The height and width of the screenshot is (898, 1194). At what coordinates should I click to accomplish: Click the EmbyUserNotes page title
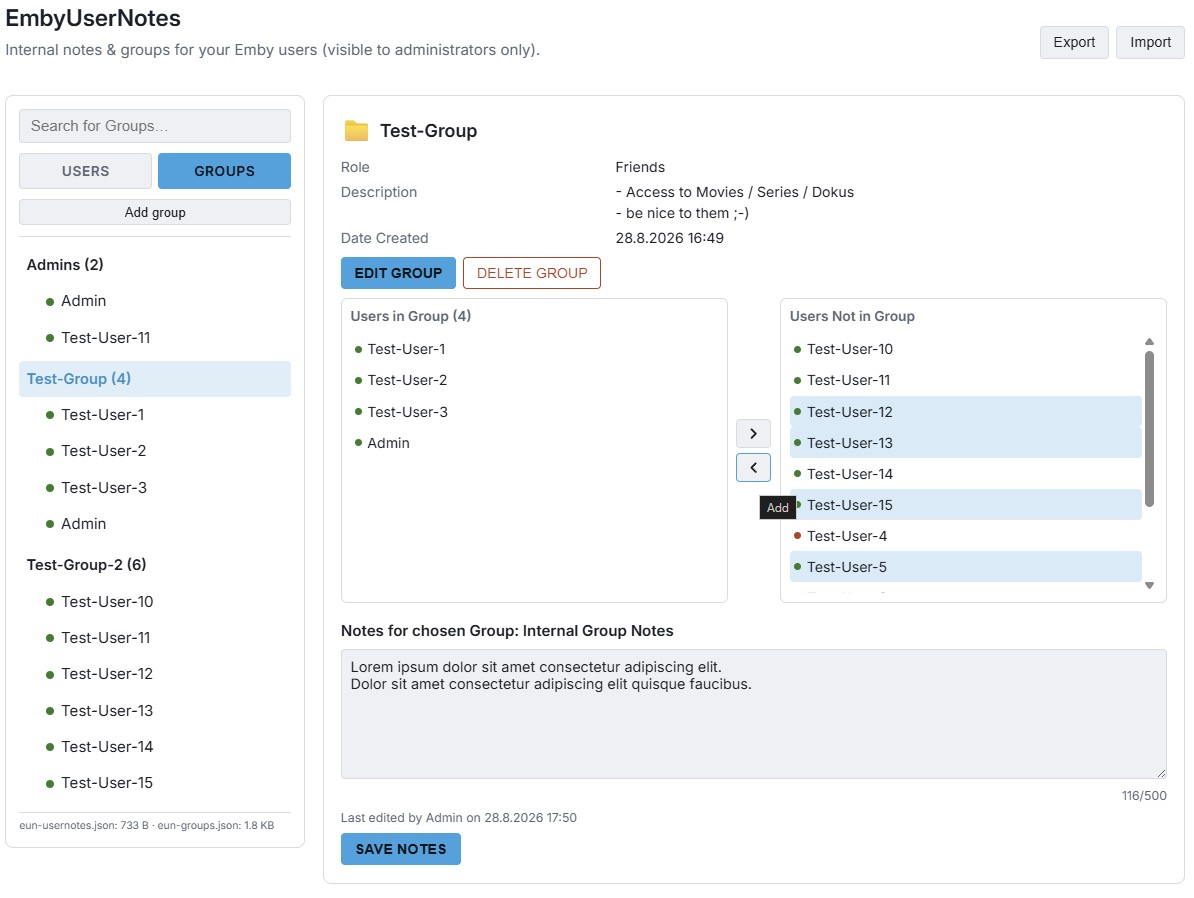click(x=93, y=18)
